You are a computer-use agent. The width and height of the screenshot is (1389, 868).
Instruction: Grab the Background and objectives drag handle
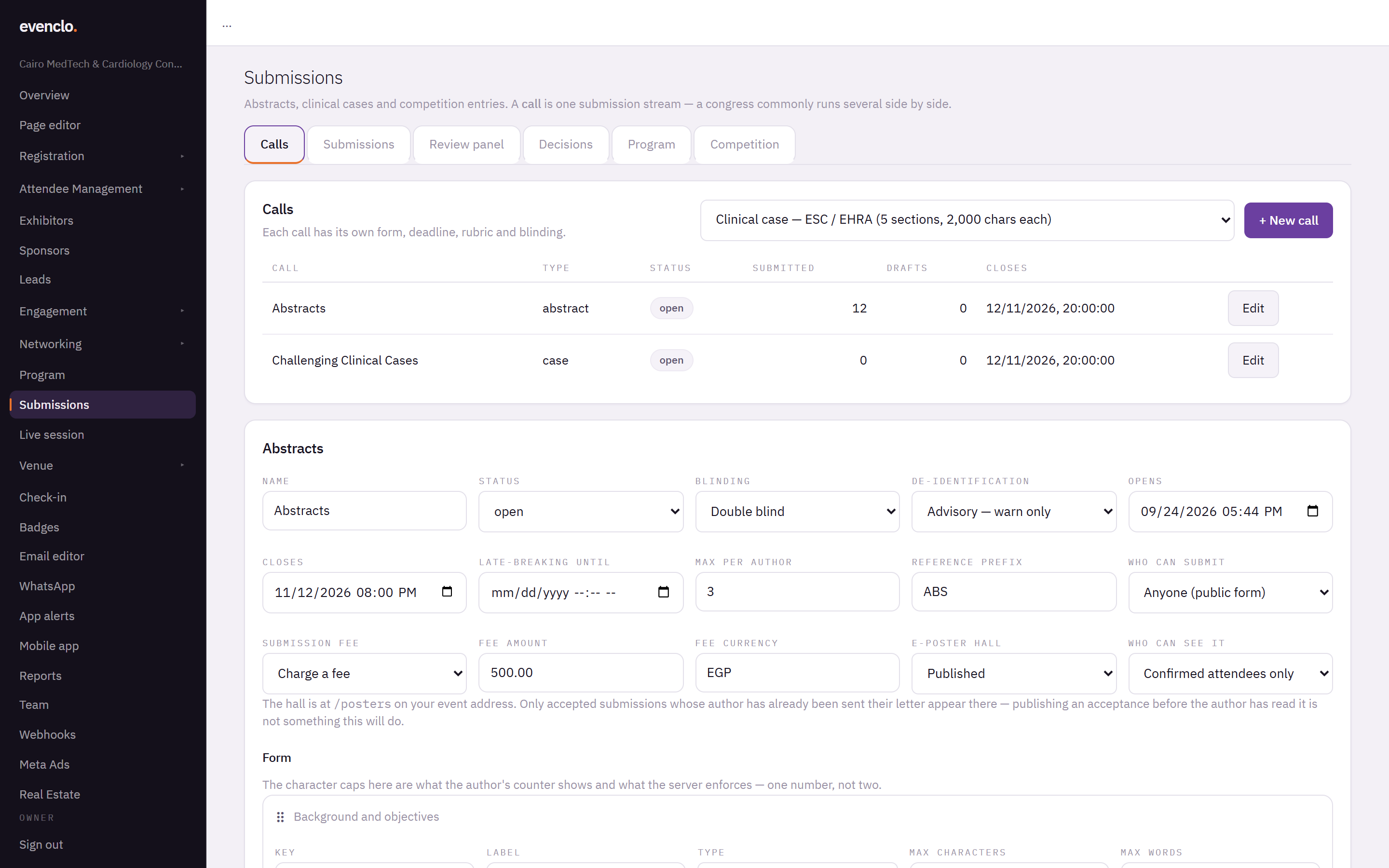point(280,817)
